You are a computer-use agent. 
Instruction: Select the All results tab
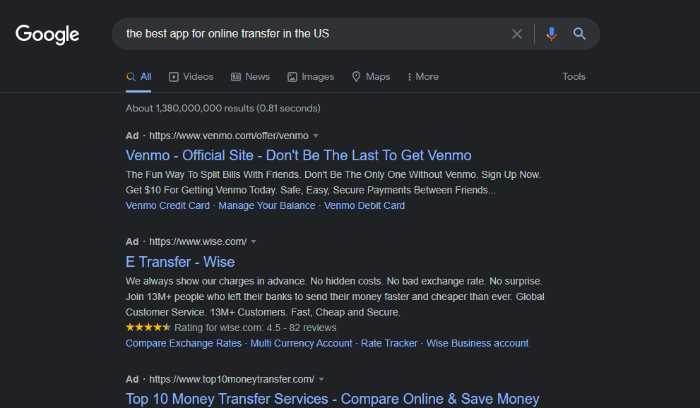(139, 77)
